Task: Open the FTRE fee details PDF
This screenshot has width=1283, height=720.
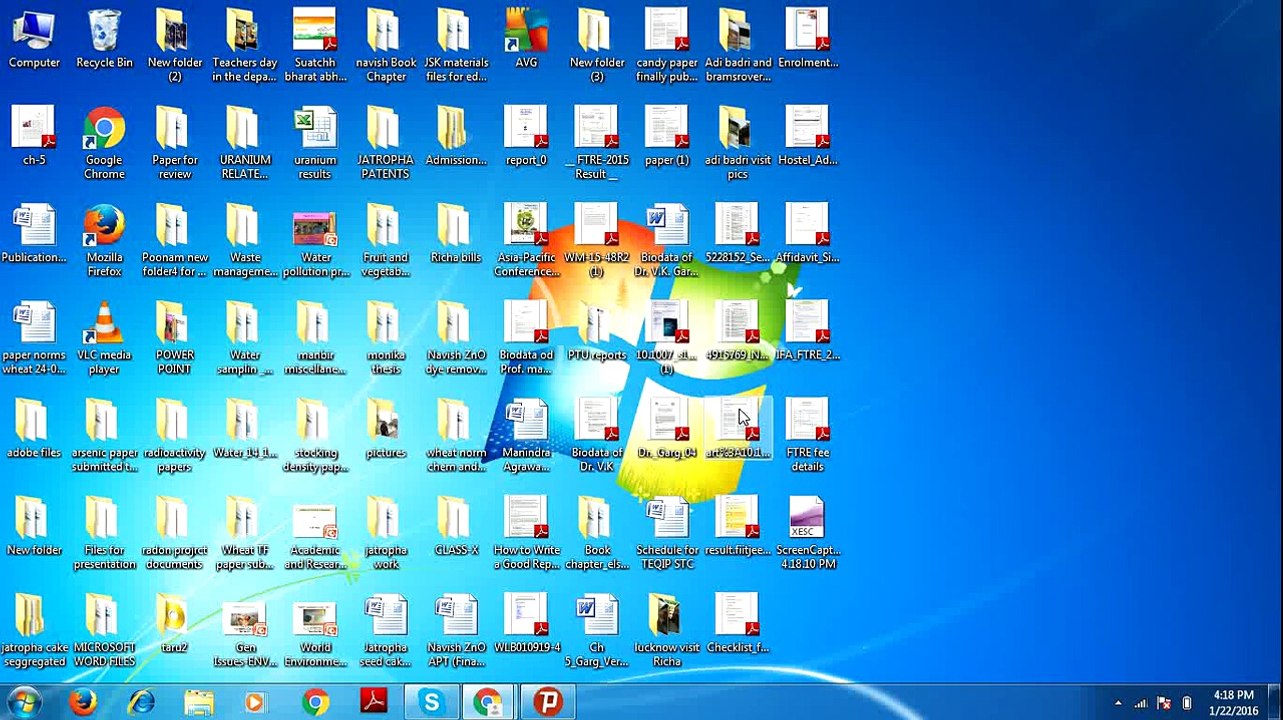Action: (x=808, y=436)
